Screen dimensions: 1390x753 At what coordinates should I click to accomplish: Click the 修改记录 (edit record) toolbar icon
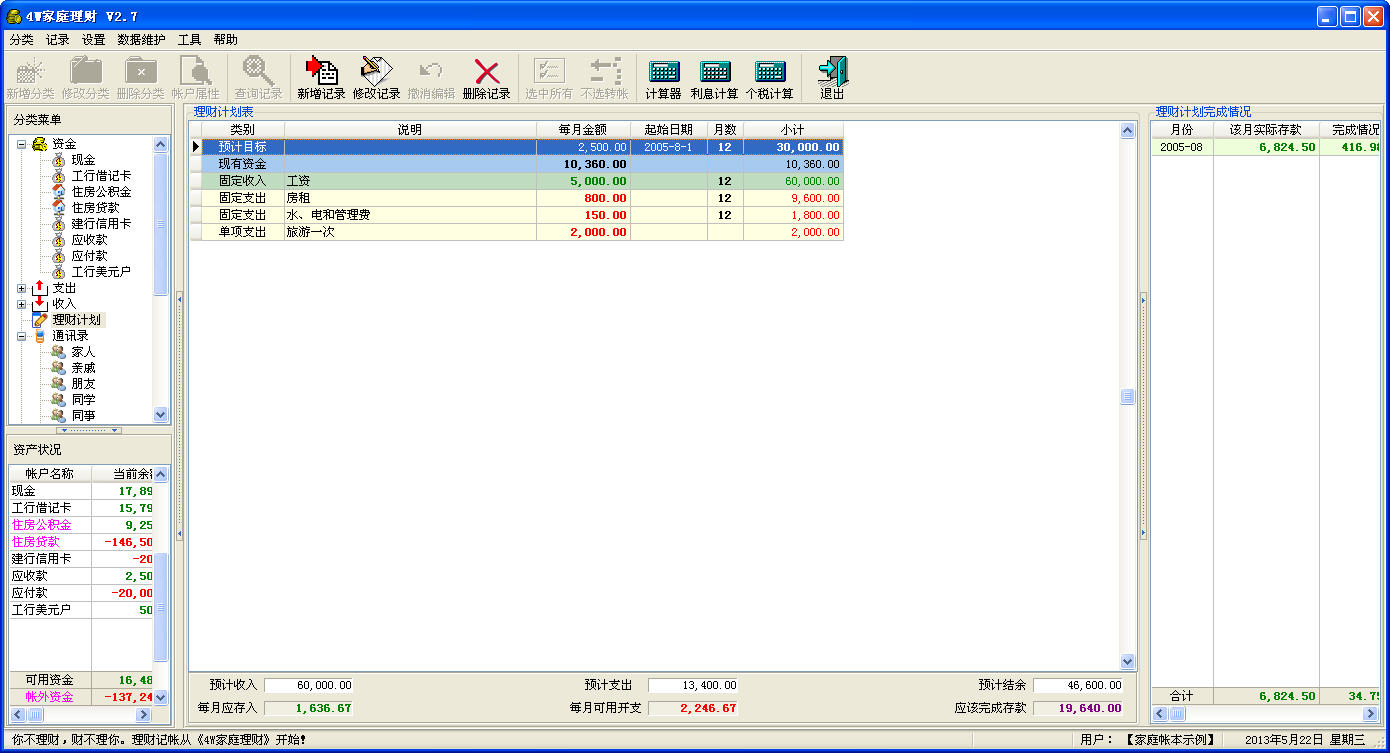coord(376,72)
